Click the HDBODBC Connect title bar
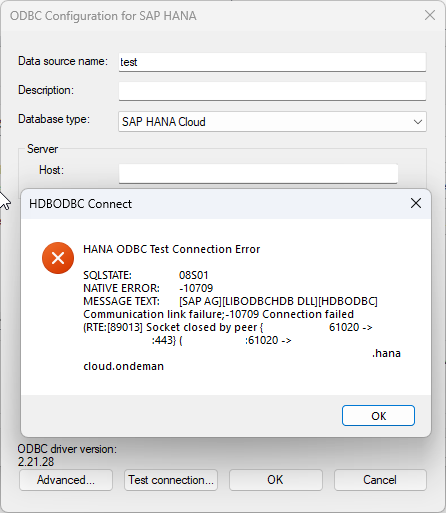The width and height of the screenshot is (446, 513). tap(213, 204)
